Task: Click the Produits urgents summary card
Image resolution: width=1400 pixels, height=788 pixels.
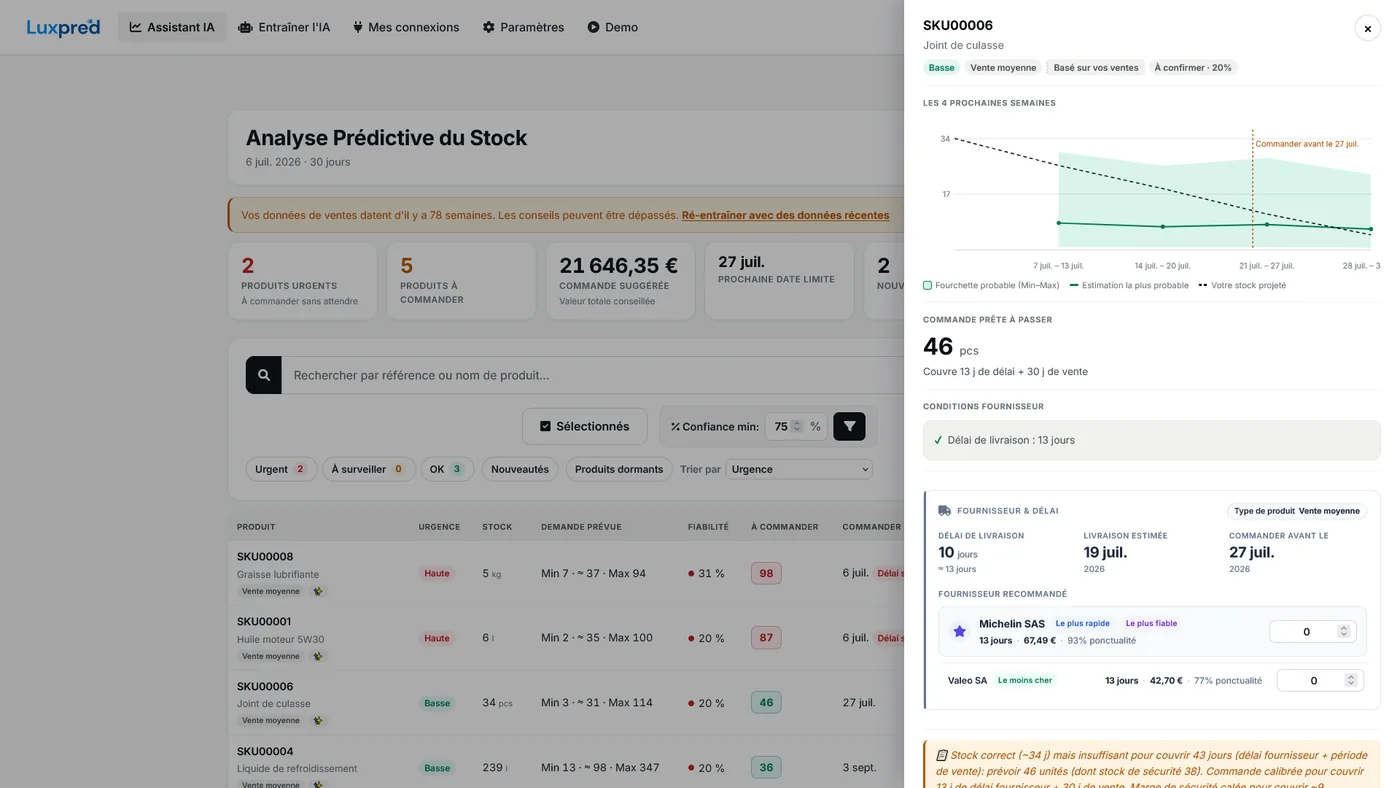Action: point(303,281)
